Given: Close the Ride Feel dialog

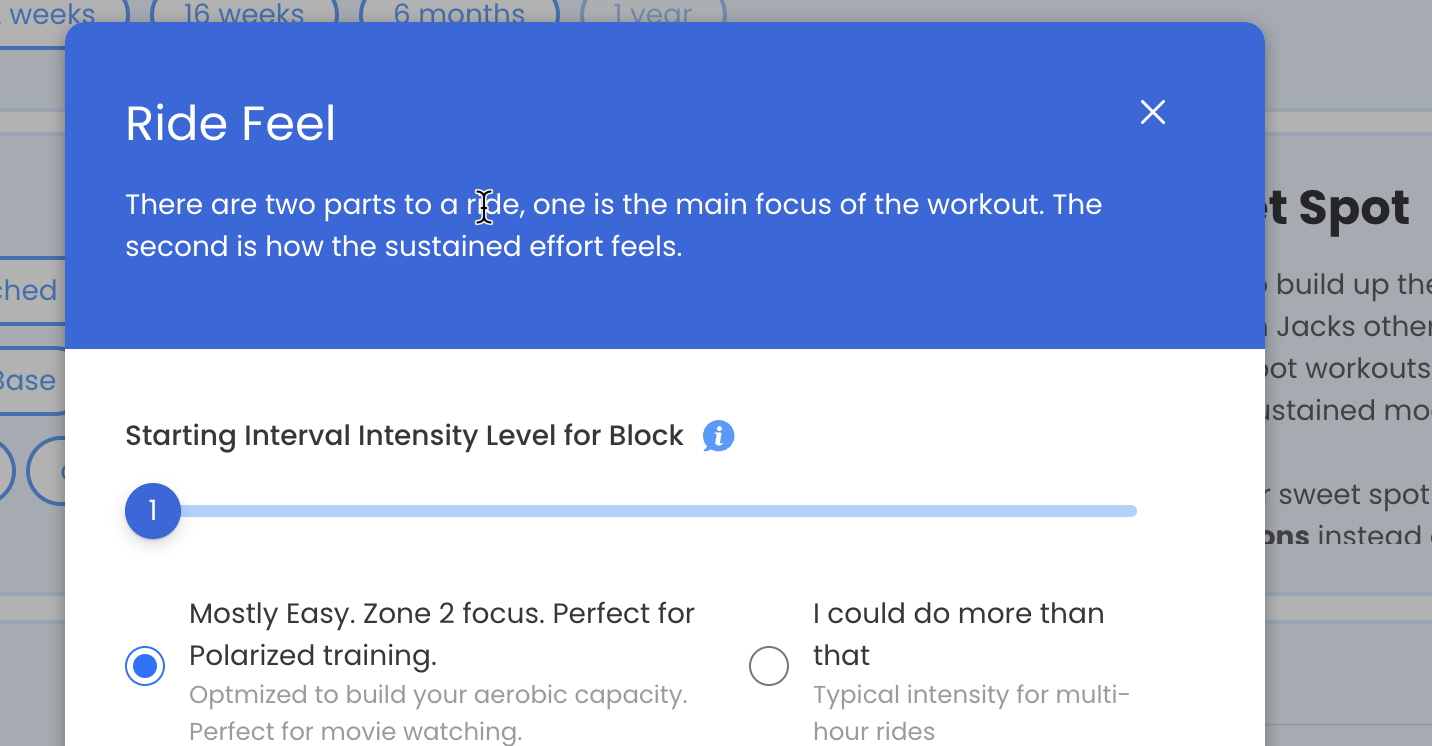Looking at the screenshot, I should [1153, 112].
